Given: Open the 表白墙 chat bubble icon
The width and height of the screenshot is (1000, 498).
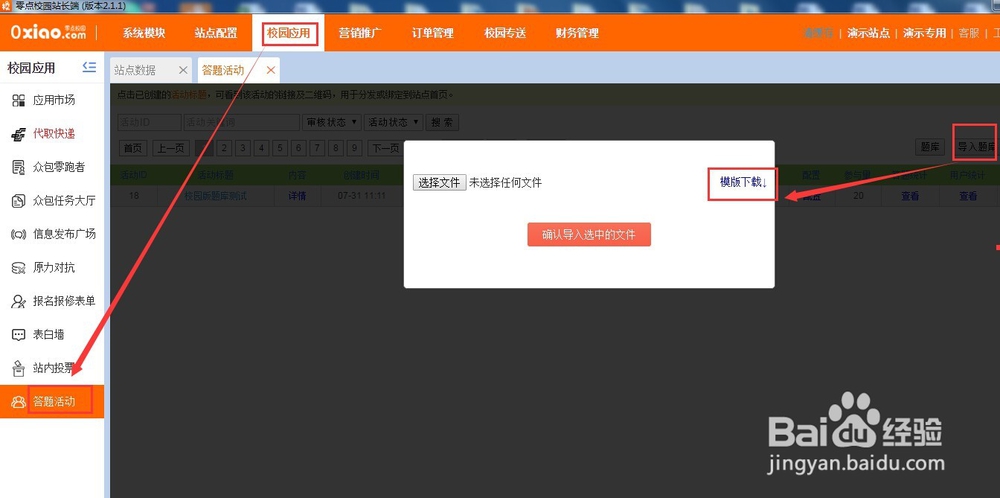Looking at the screenshot, I should coord(18,335).
